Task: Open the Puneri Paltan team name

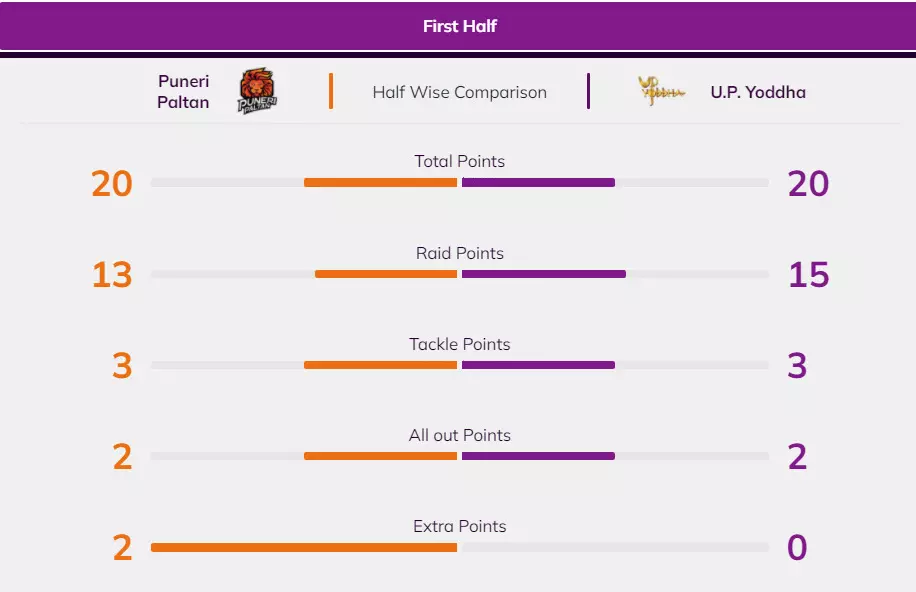Action: pyautogui.click(x=183, y=91)
